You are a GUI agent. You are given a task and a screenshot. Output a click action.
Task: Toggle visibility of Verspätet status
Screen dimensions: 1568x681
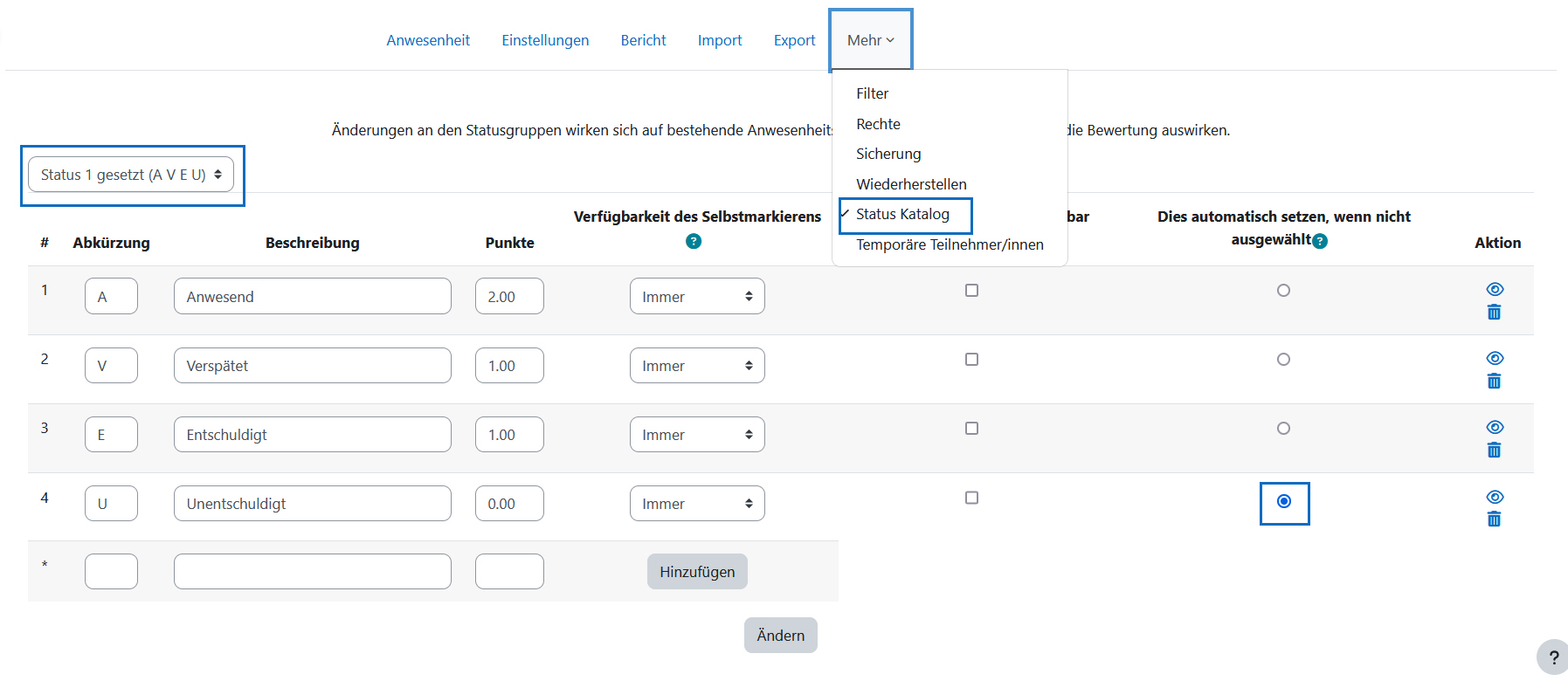click(x=1495, y=358)
